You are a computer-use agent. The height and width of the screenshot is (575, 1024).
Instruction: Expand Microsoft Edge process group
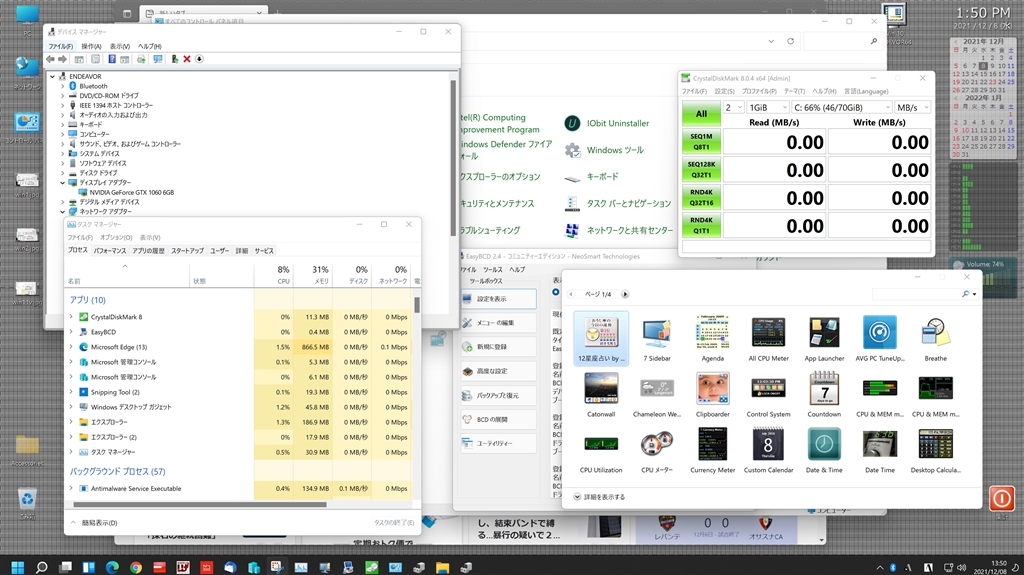coord(71,347)
